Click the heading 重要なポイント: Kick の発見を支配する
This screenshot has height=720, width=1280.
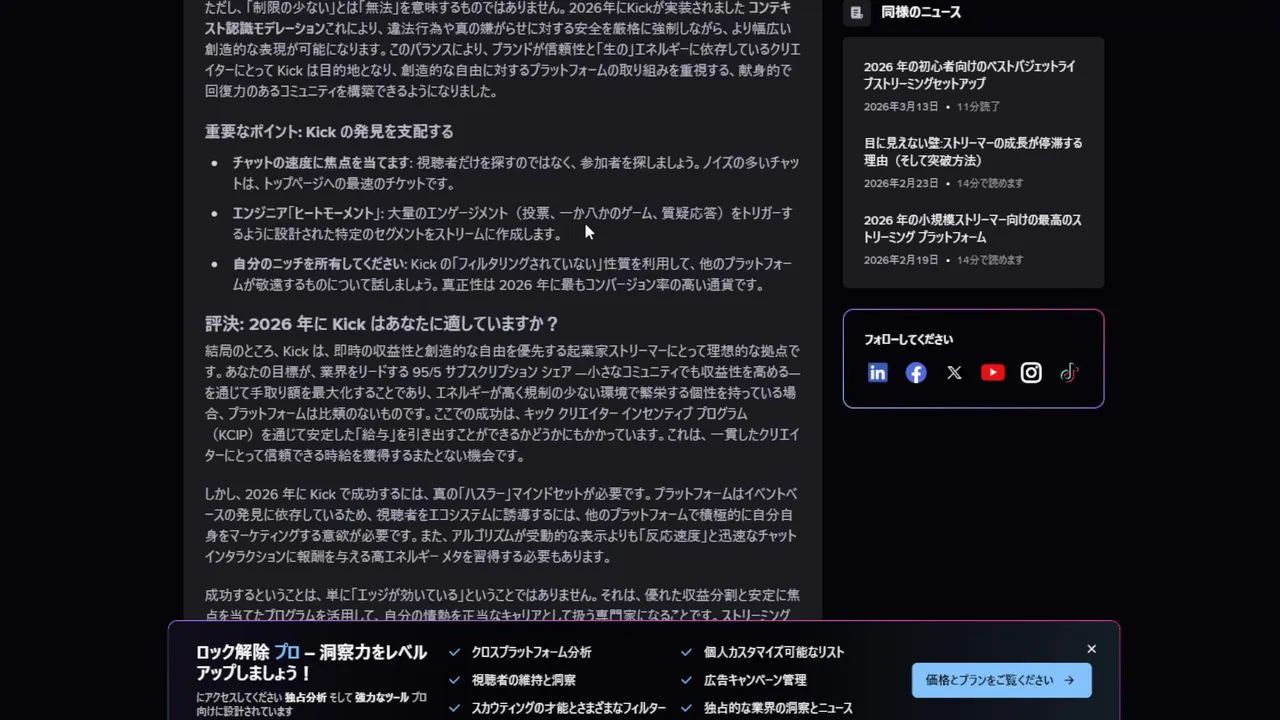coord(329,132)
